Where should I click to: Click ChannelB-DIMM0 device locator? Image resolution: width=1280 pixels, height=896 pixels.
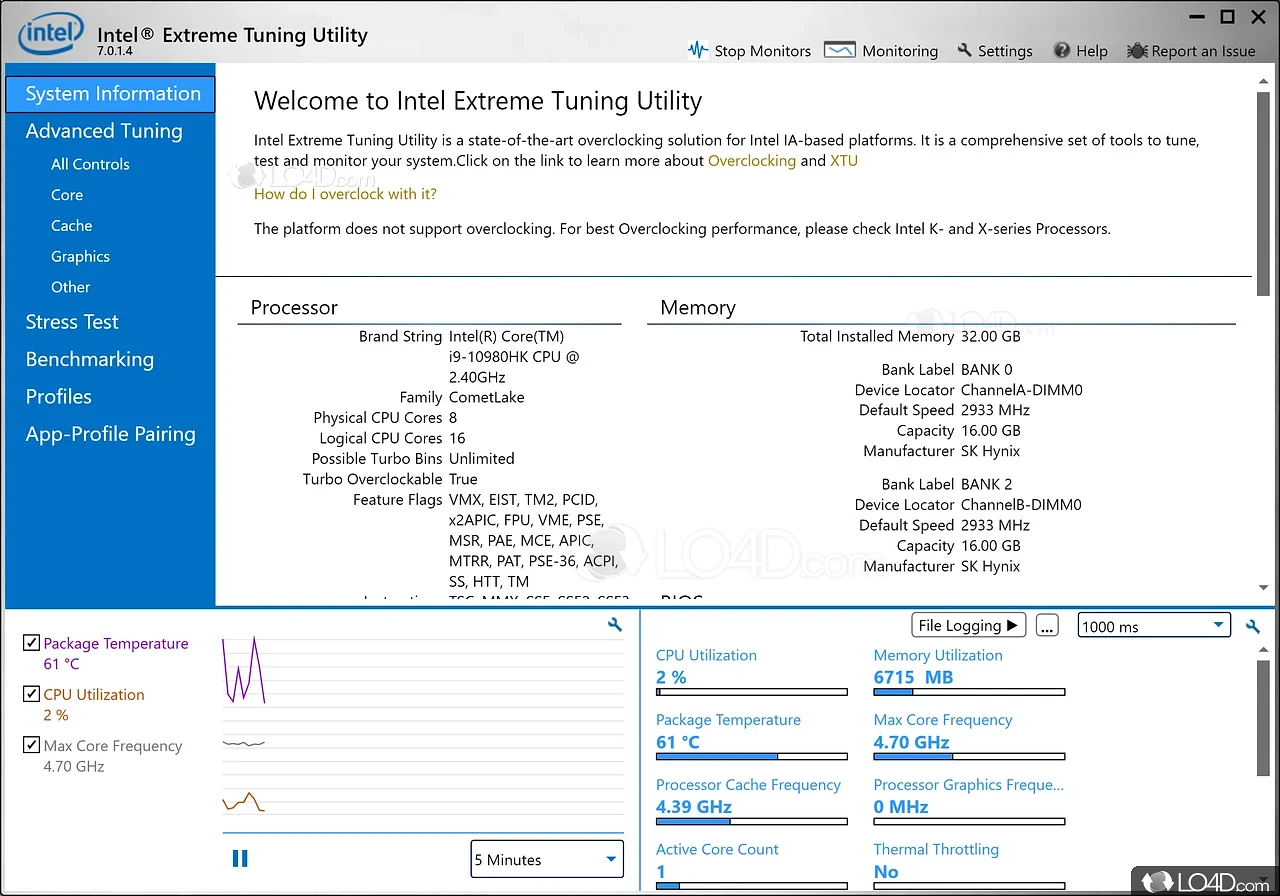click(1022, 505)
